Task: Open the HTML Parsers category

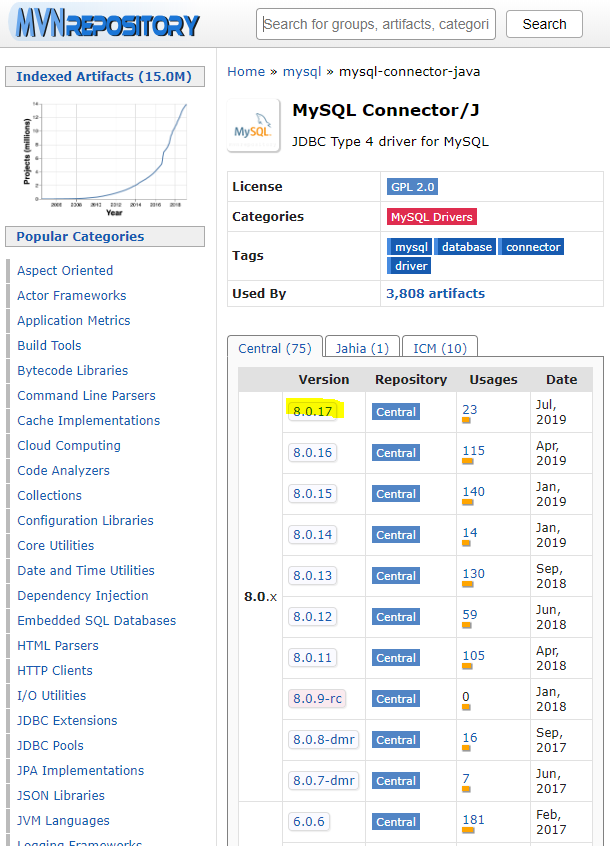Action: (58, 646)
